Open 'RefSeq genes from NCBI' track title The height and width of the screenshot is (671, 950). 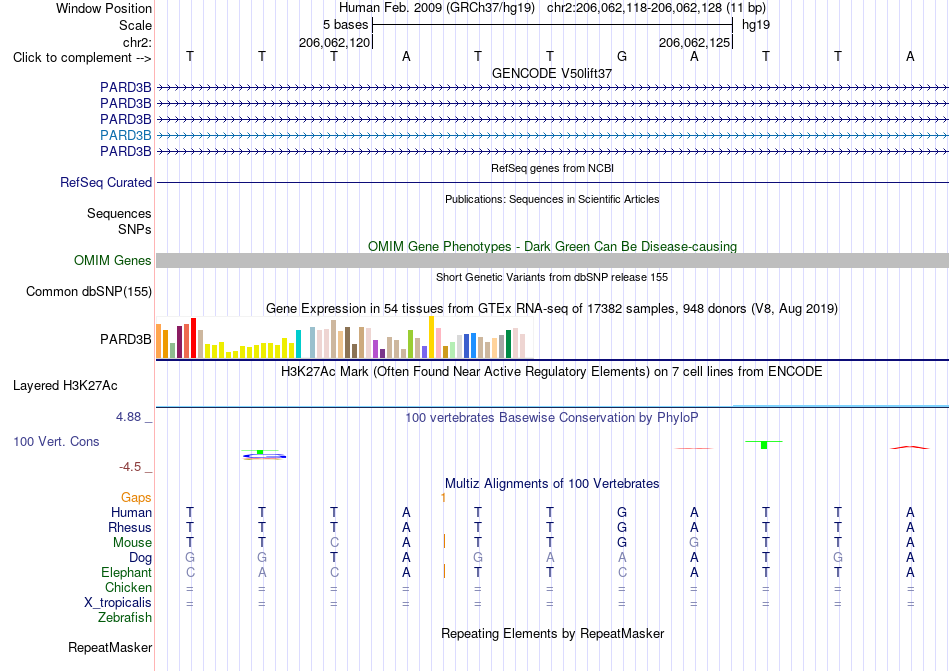552,168
